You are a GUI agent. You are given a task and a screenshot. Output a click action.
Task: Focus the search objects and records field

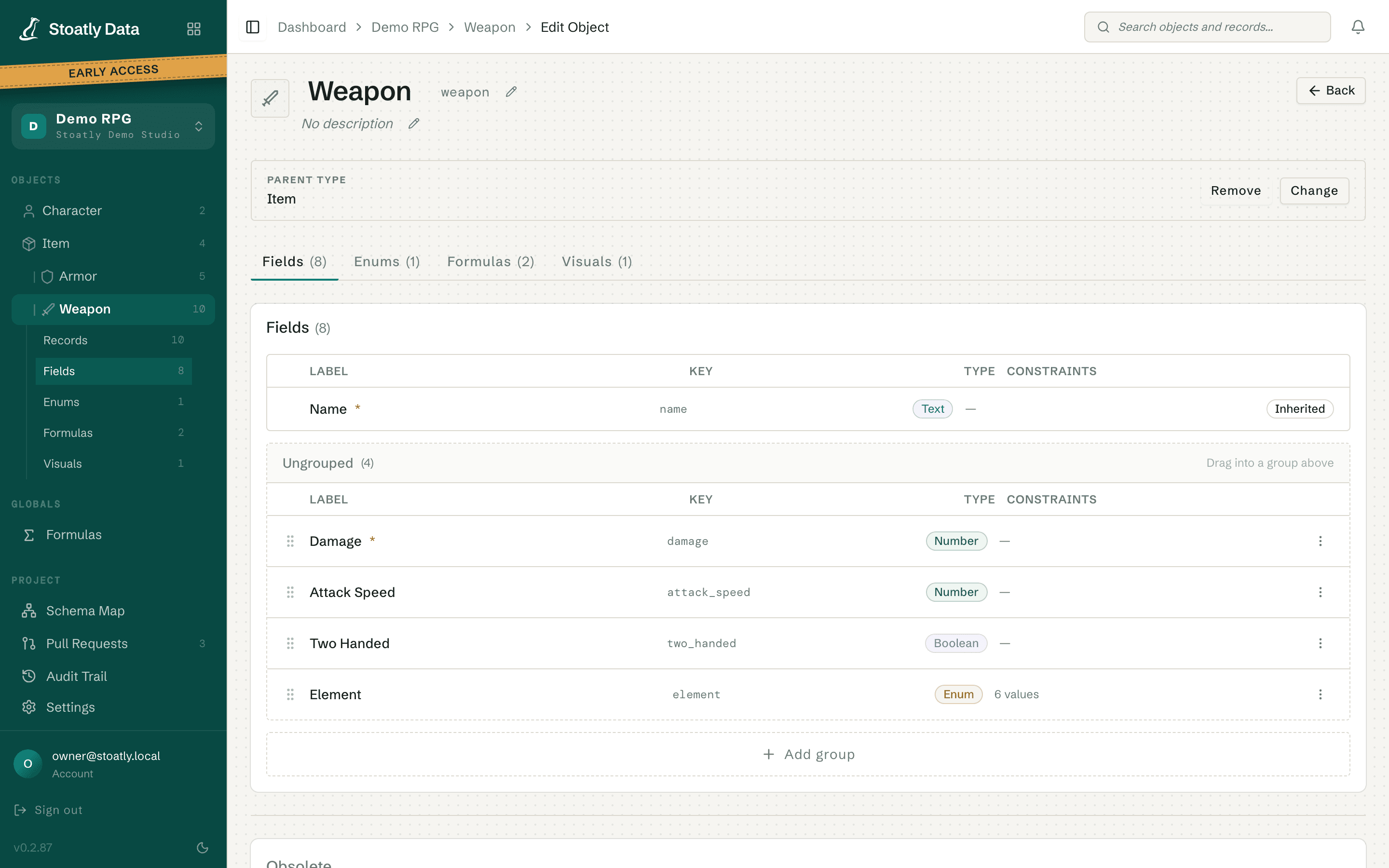pyautogui.click(x=1207, y=27)
